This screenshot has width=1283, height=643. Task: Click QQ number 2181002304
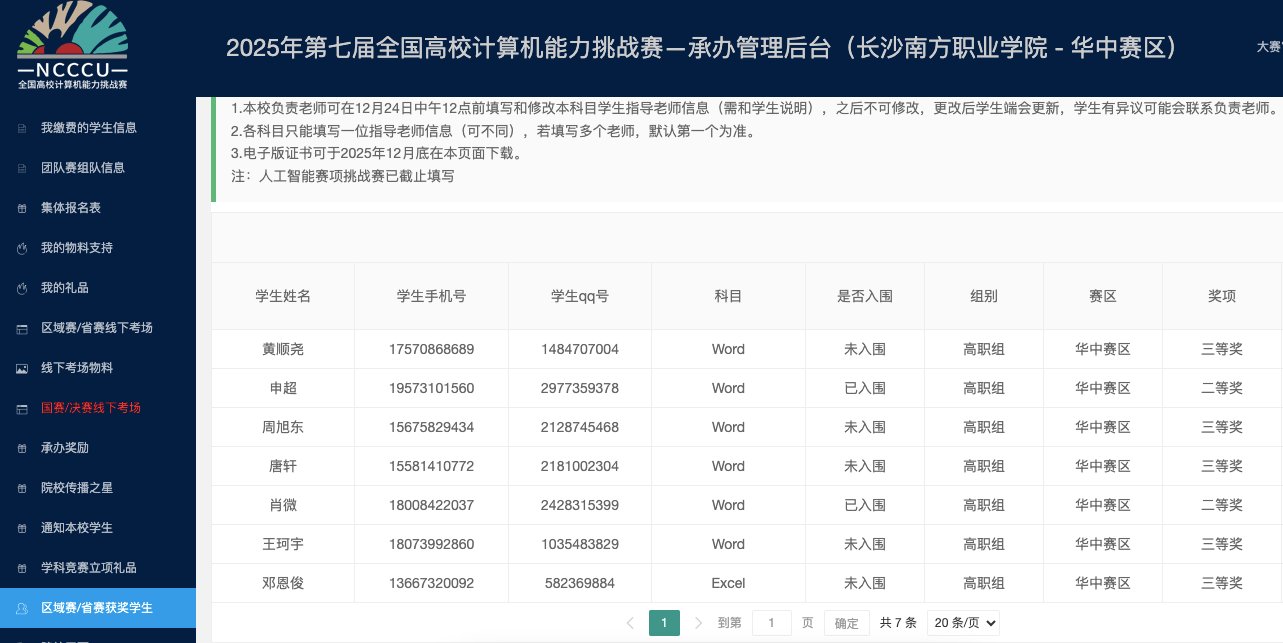click(x=580, y=466)
